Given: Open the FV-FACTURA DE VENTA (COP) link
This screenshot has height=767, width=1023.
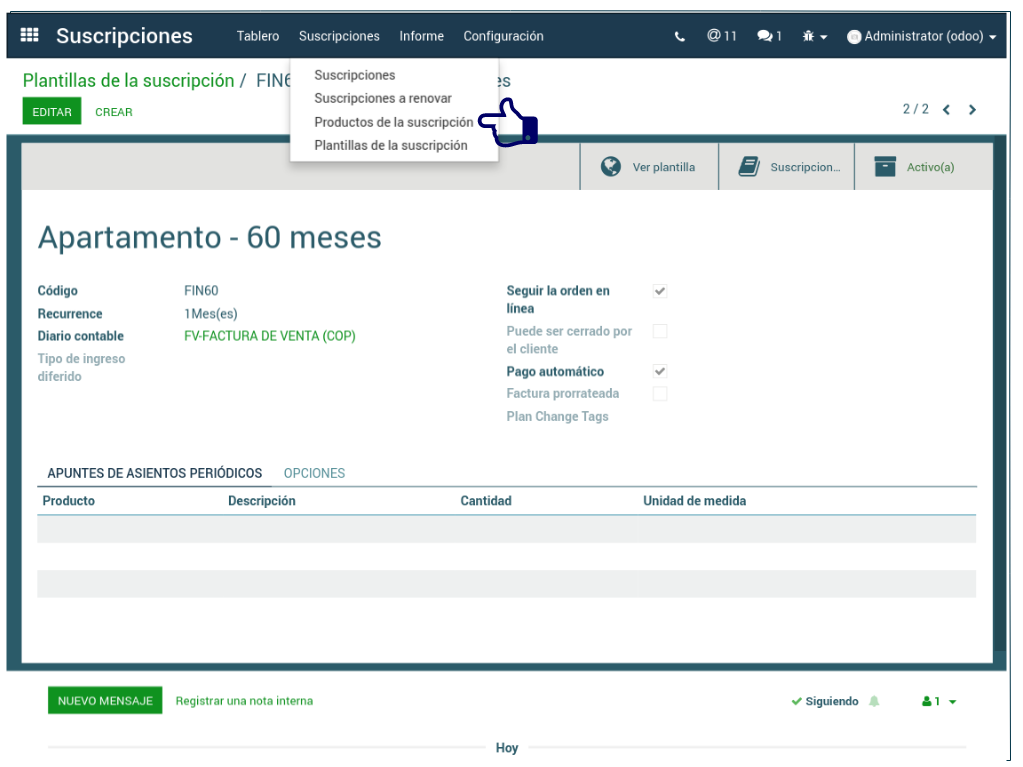Looking at the screenshot, I should coord(270,336).
